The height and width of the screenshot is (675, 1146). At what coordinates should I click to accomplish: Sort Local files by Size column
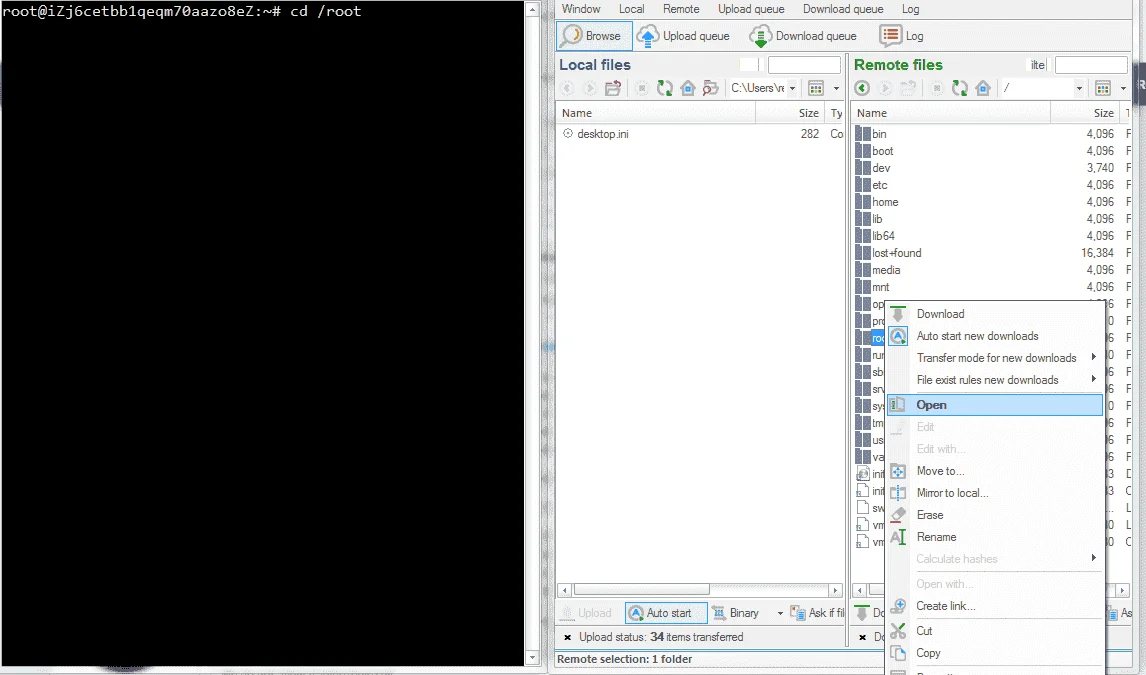[790, 113]
